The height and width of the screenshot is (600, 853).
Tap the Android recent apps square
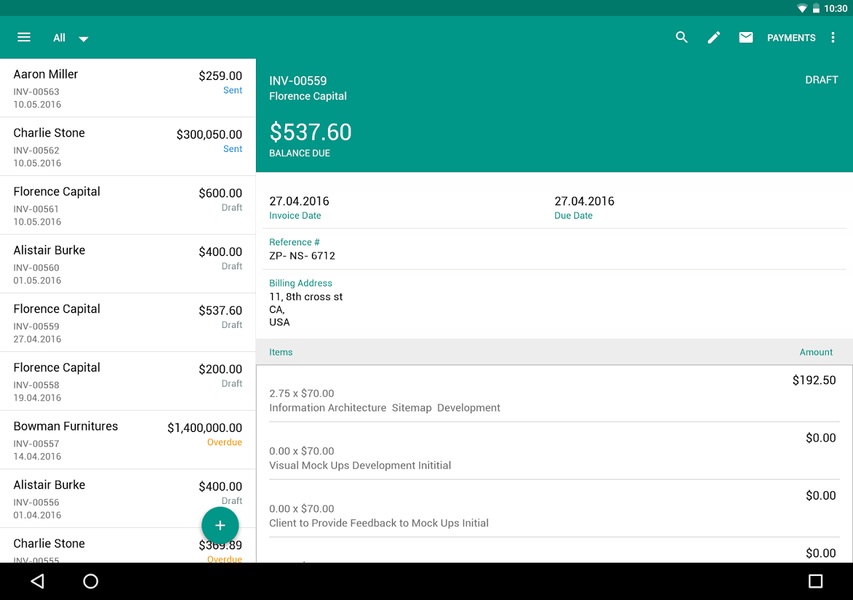pyautogui.click(x=815, y=581)
